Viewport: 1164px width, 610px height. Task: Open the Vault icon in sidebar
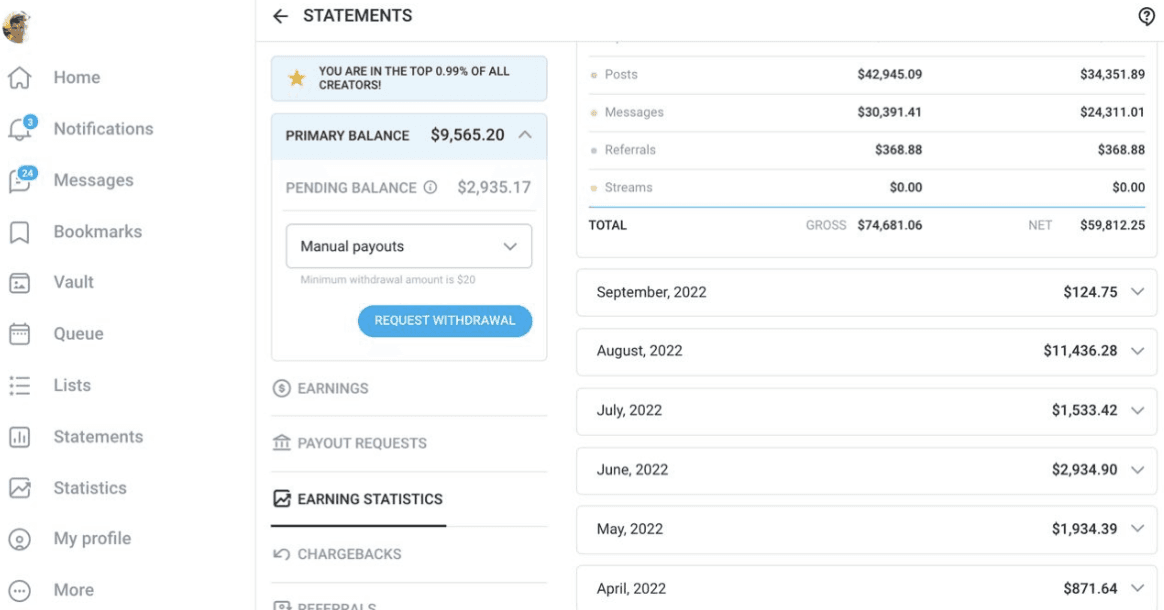tap(19, 283)
